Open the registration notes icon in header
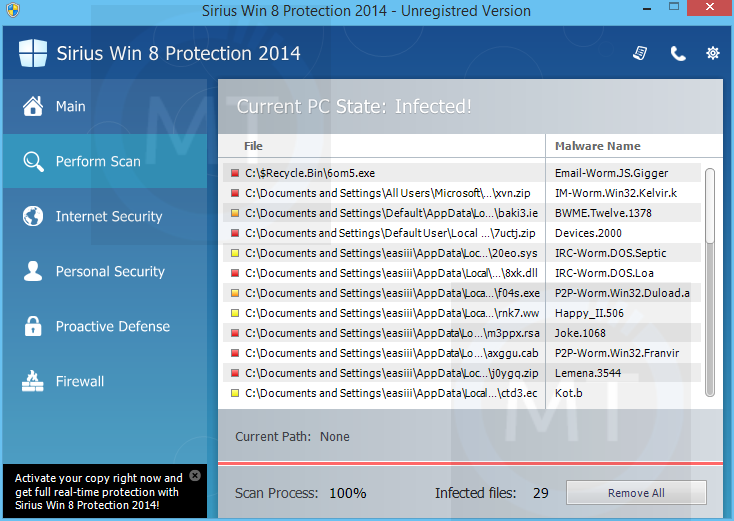The width and height of the screenshot is (734, 521). (x=640, y=53)
